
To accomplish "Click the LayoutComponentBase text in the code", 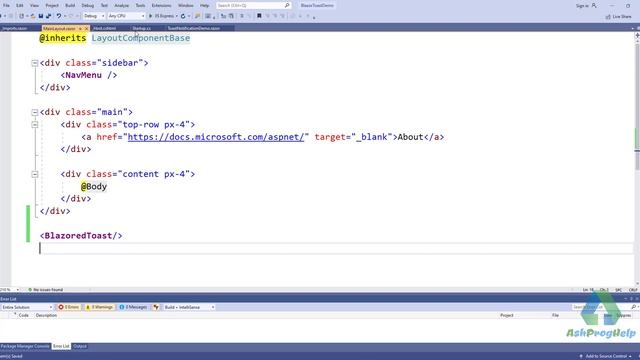I will (x=141, y=38).
